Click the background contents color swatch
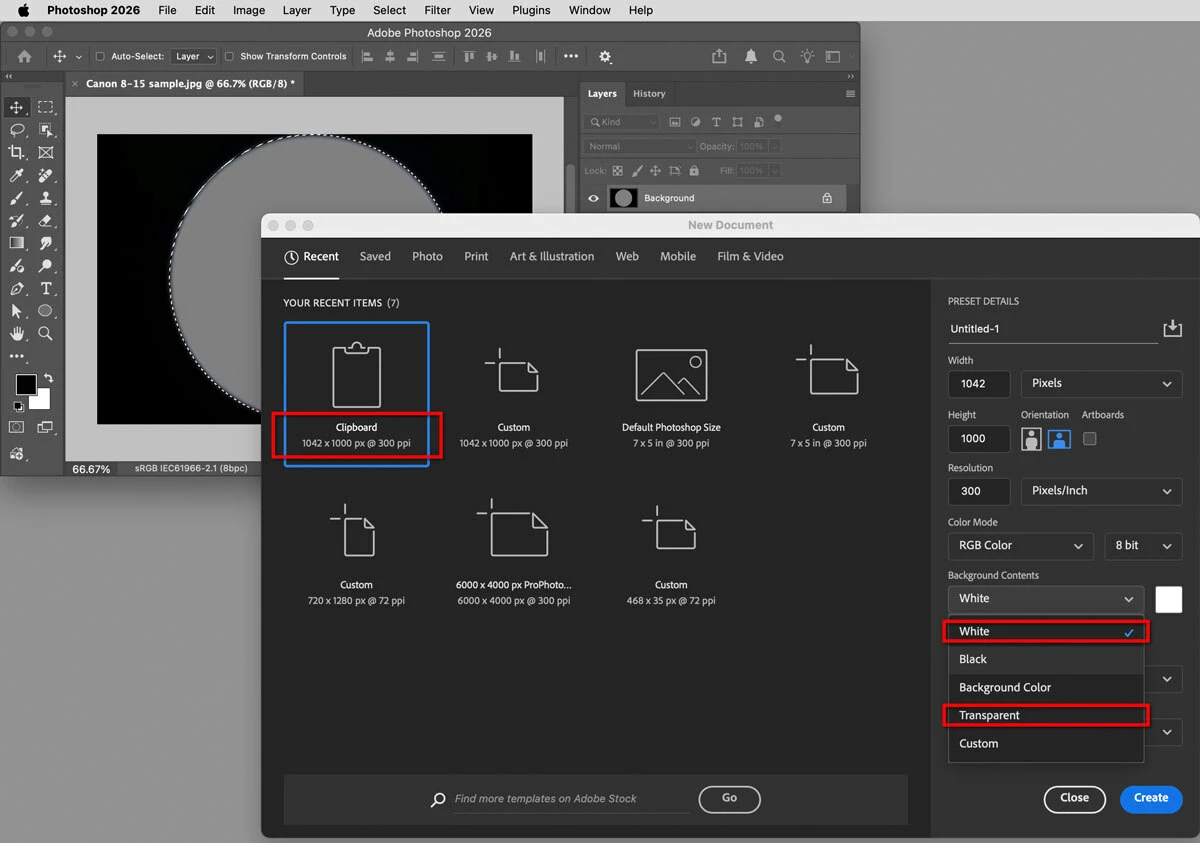The image size is (1200, 843). 1169,599
